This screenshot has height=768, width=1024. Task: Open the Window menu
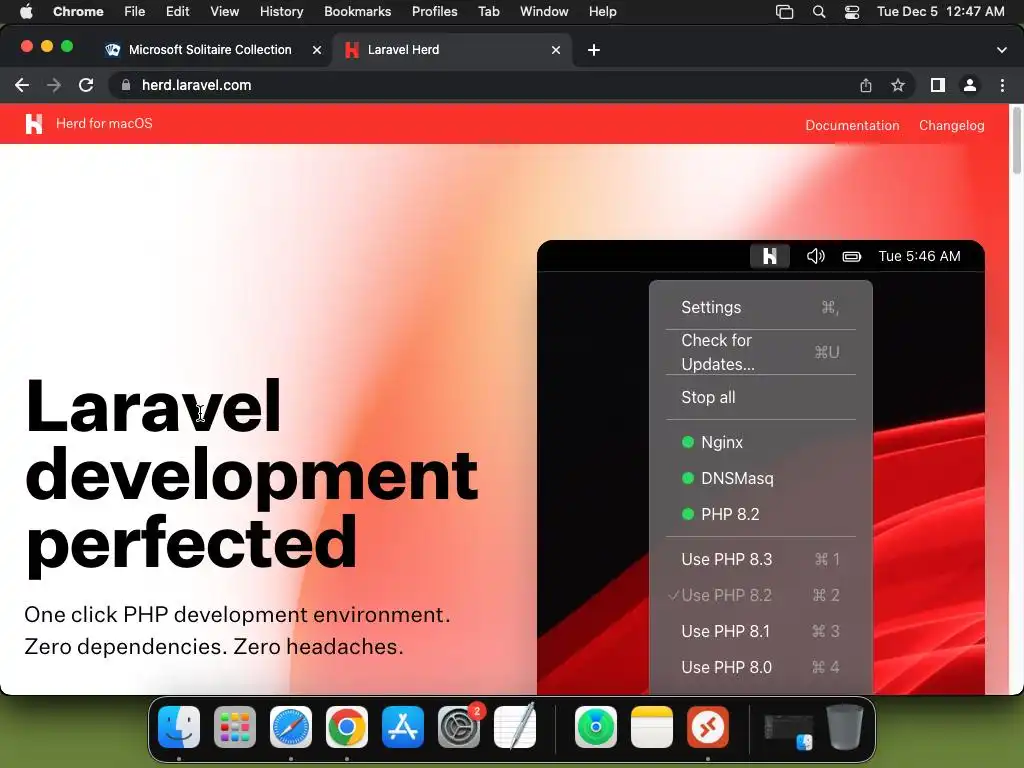544,11
